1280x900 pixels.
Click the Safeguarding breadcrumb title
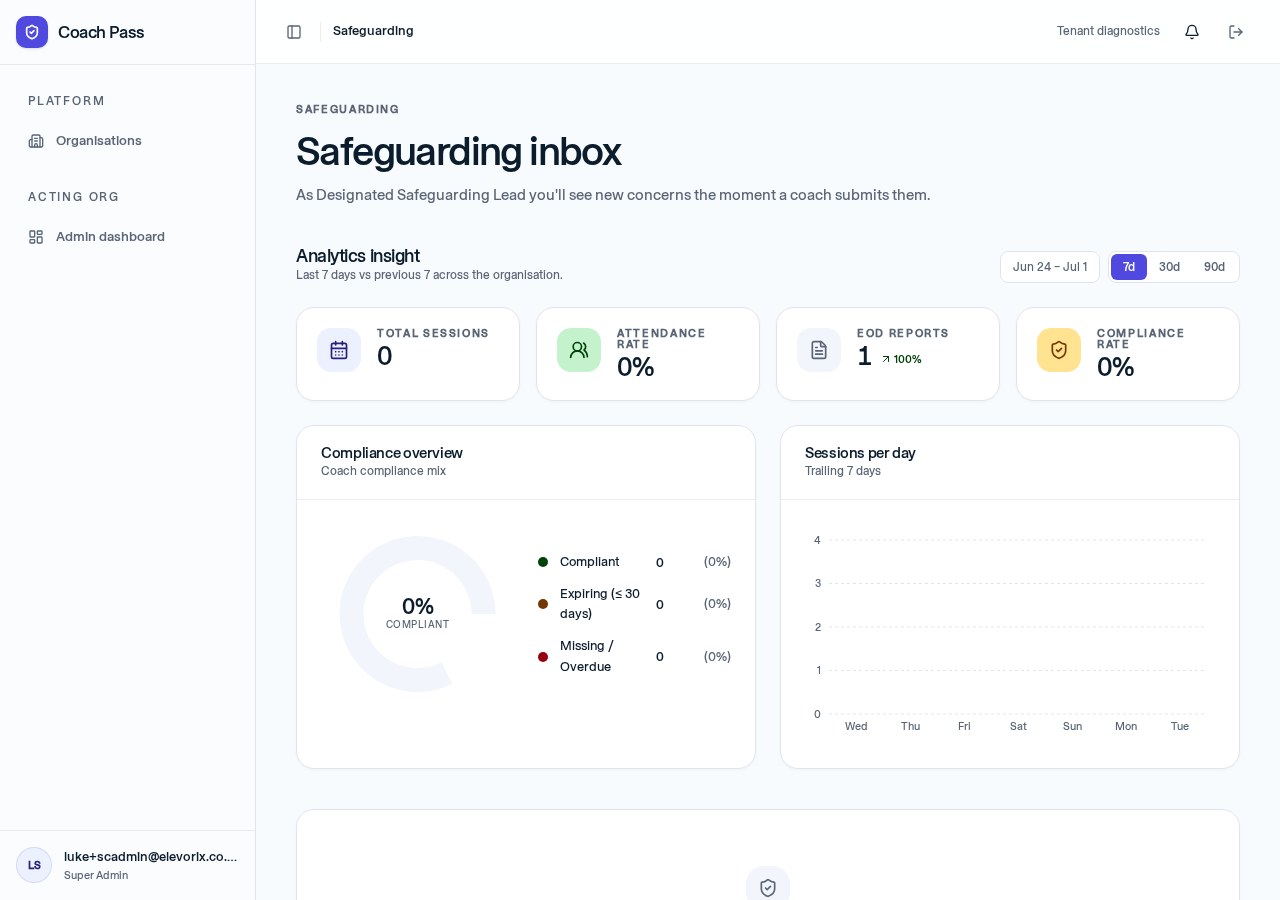coord(373,31)
